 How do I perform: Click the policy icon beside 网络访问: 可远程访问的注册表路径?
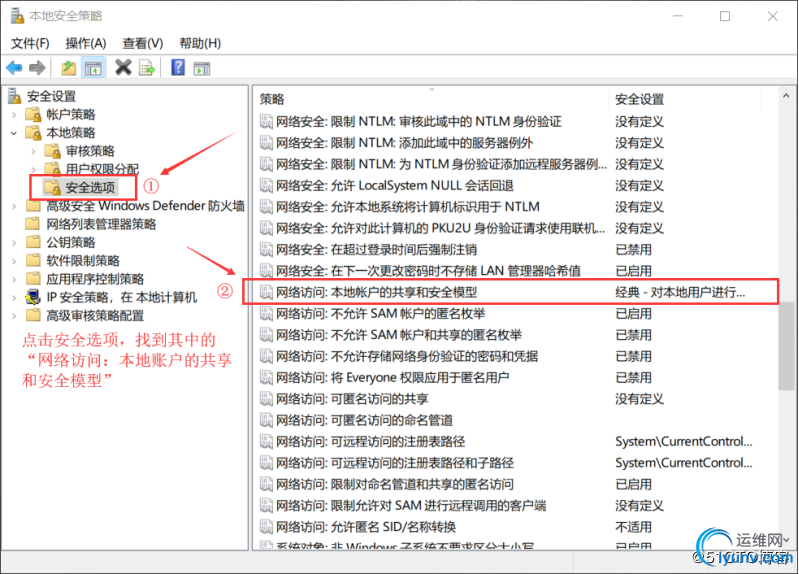click(266, 441)
